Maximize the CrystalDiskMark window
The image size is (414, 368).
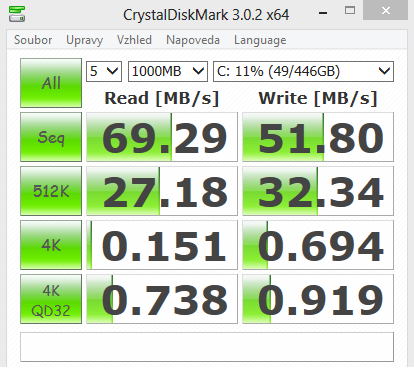(x=350, y=11)
